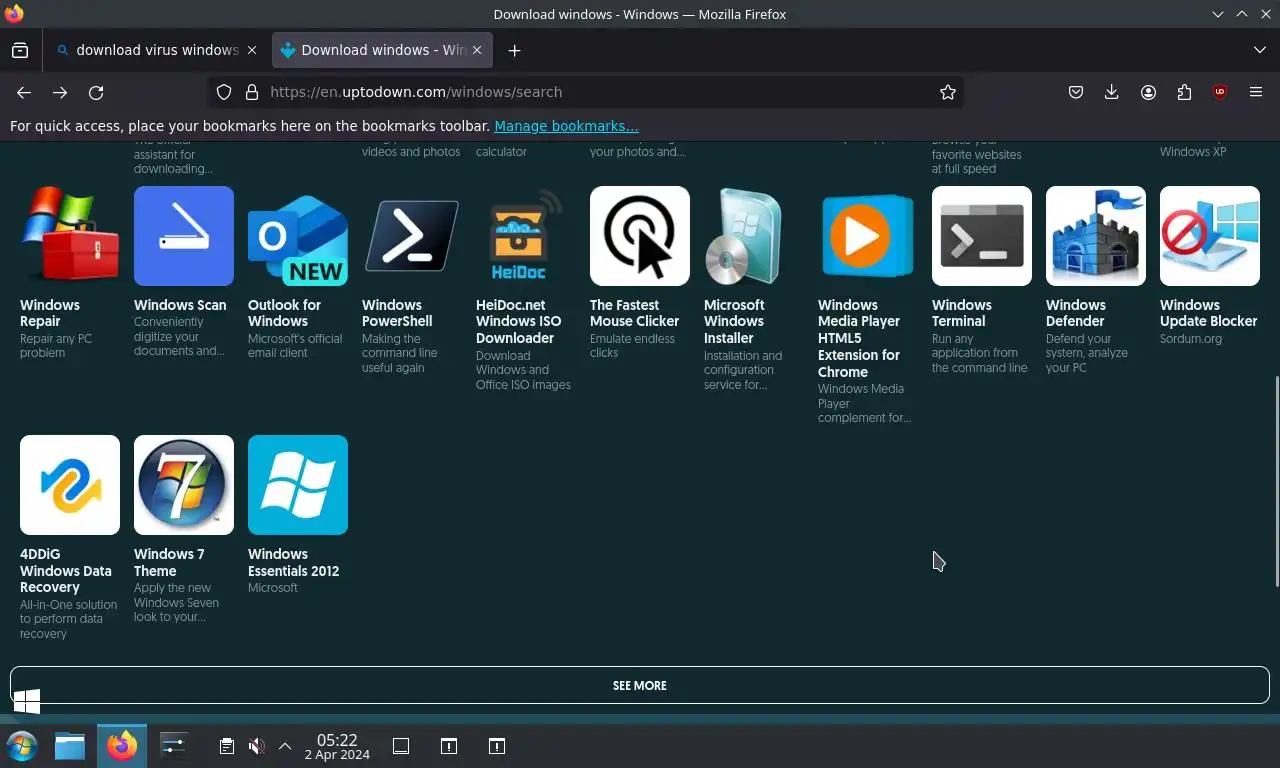Click 'Sordum.org' developer text

(x=1191, y=339)
